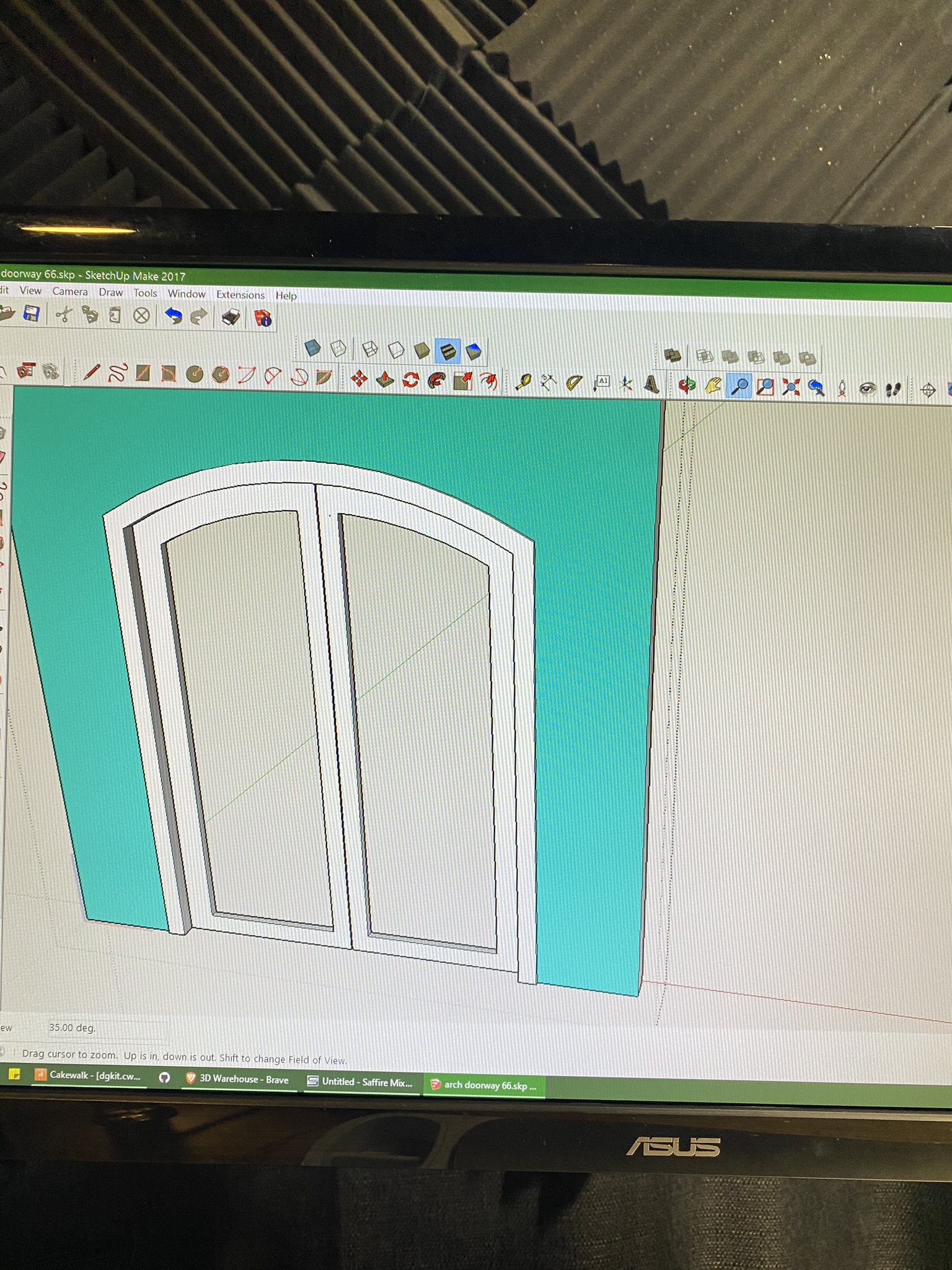Select the Zoom Window tool

pos(765,388)
